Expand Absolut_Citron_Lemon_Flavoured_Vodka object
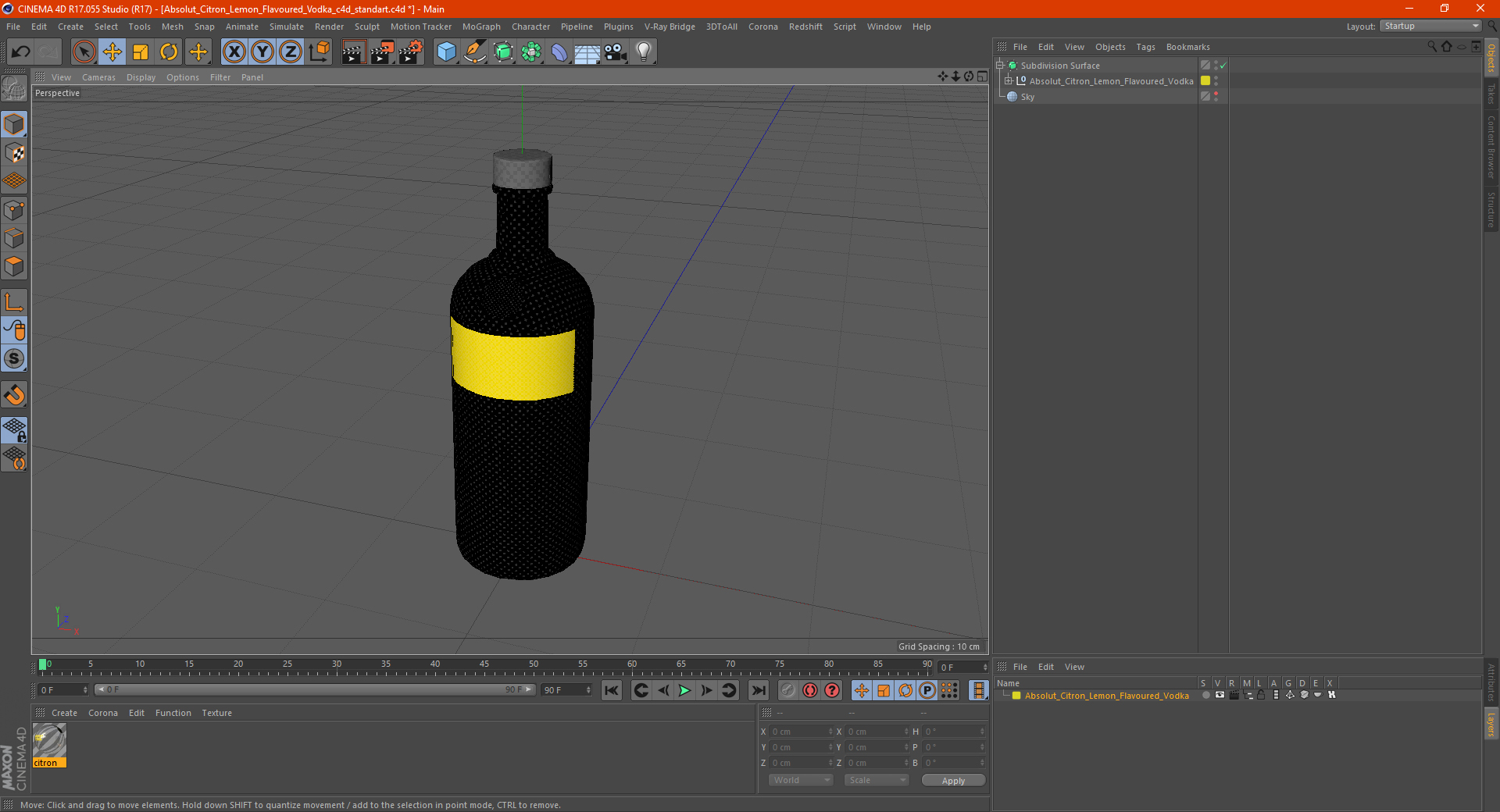Viewport: 1500px width, 812px height. [x=1009, y=81]
